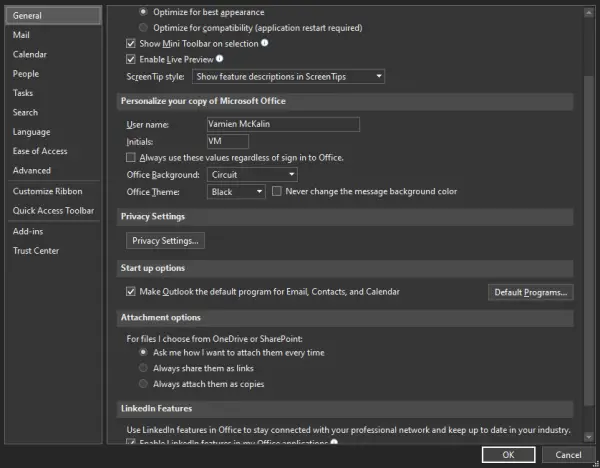Open the Customize Ribbon category
Viewport: 600px width, 468px height.
(x=53, y=191)
